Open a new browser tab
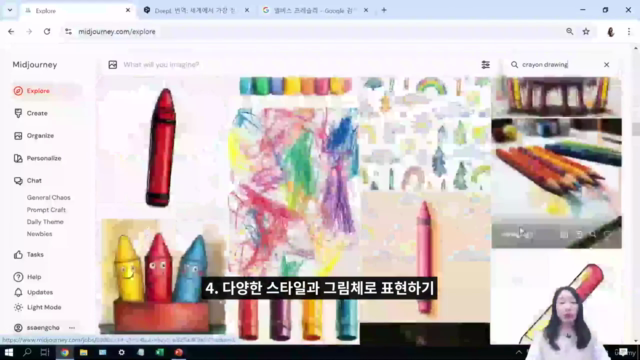The height and width of the screenshot is (360, 640). [x=384, y=11]
